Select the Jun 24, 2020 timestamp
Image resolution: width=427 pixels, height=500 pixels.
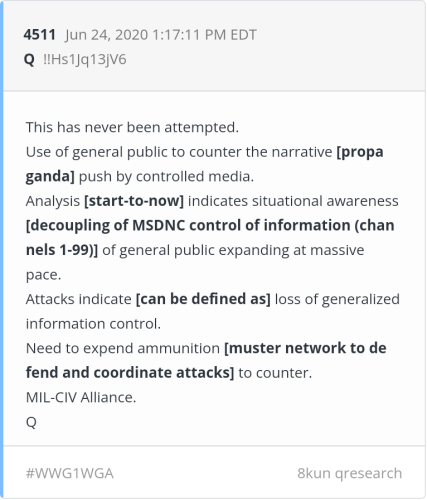(x=161, y=35)
